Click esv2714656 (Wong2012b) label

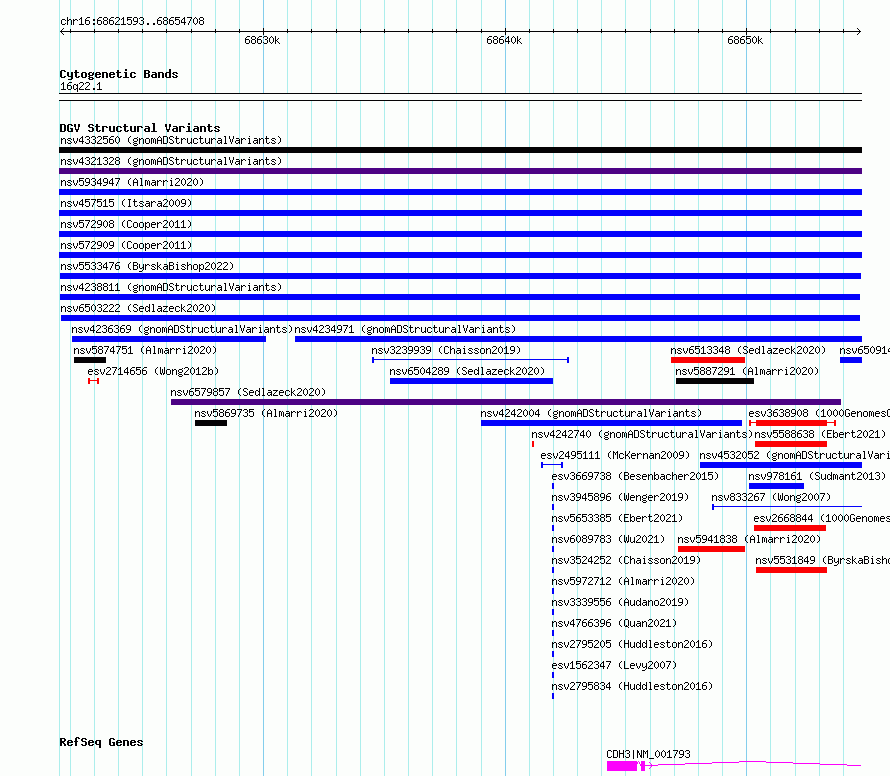(153, 371)
